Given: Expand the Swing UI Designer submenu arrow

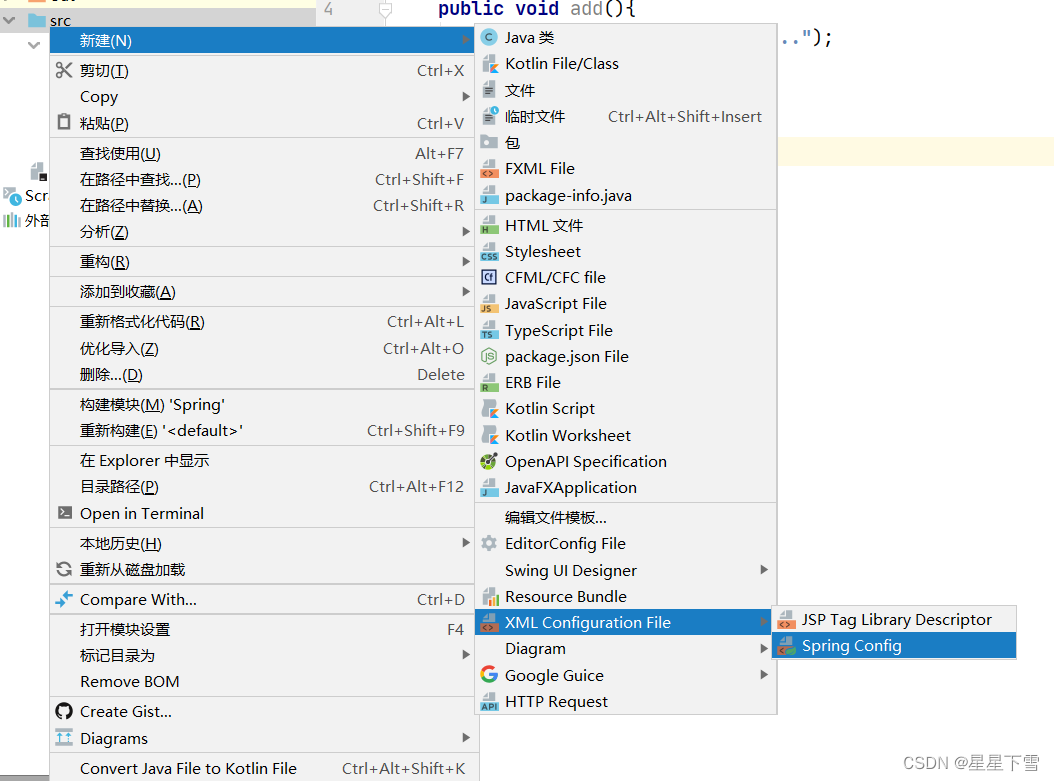Looking at the screenshot, I should tap(764, 570).
